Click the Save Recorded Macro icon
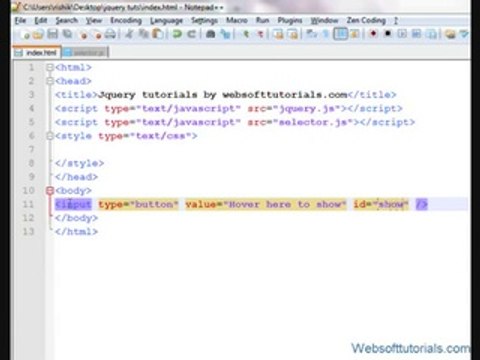The width and height of the screenshot is (480, 360). 431,34
